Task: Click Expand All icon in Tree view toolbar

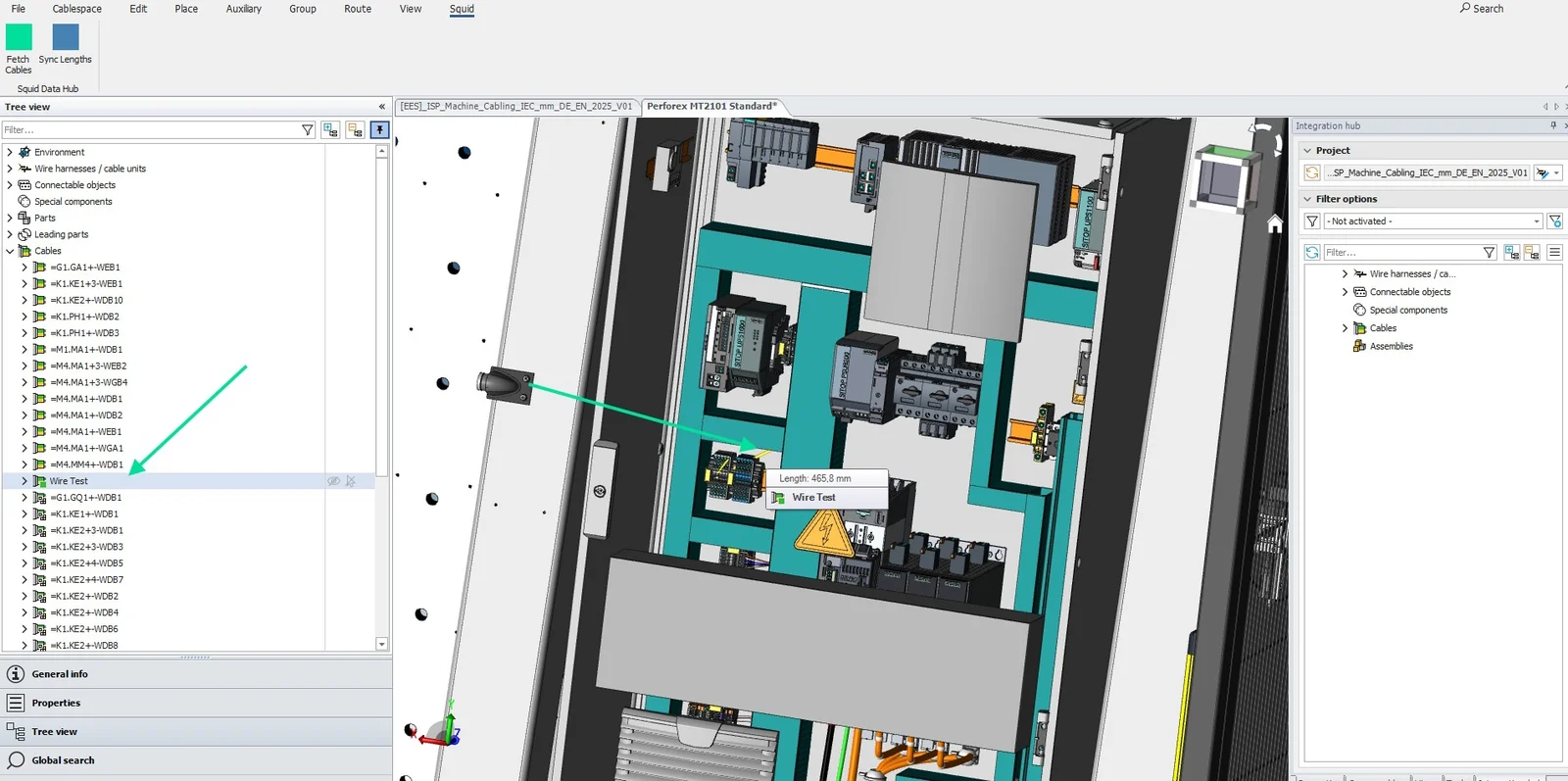Action: [x=330, y=130]
